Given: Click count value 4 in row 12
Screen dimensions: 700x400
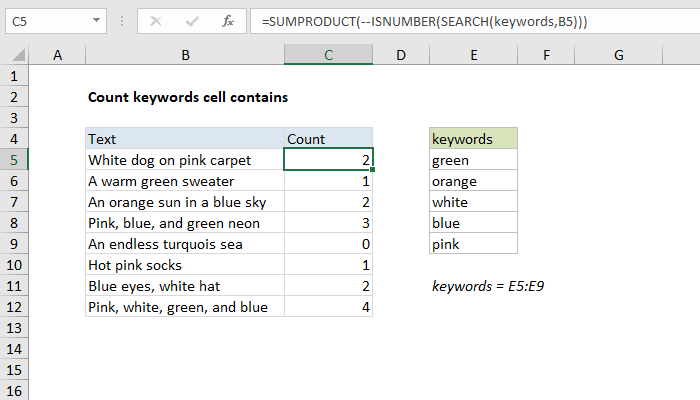Looking at the screenshot, I should click(x=328, y=307).
